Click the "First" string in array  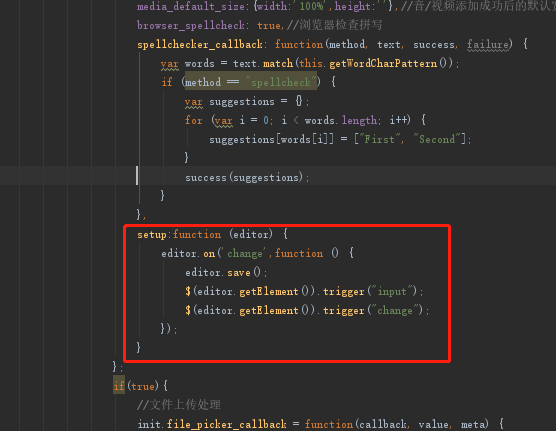pyautogui.click(x=379, y=139)
